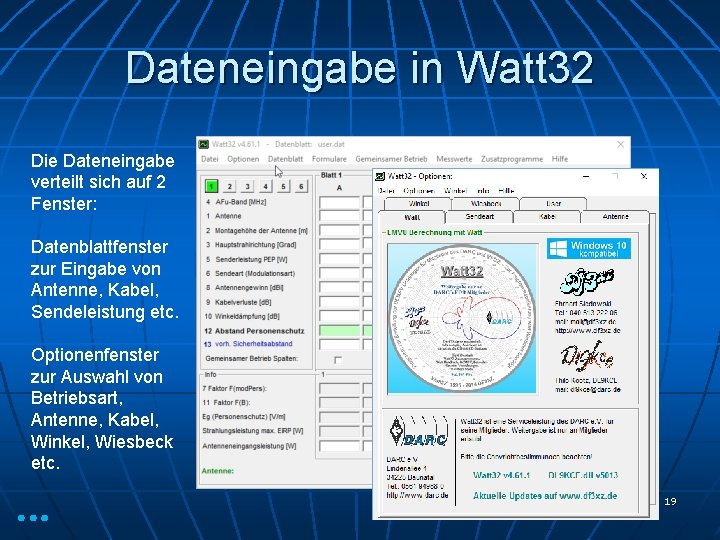This screenshot has width=720, height=540.
Task: Click Aktuelle Updates auf www.df3xz.de
Action: 545,496
